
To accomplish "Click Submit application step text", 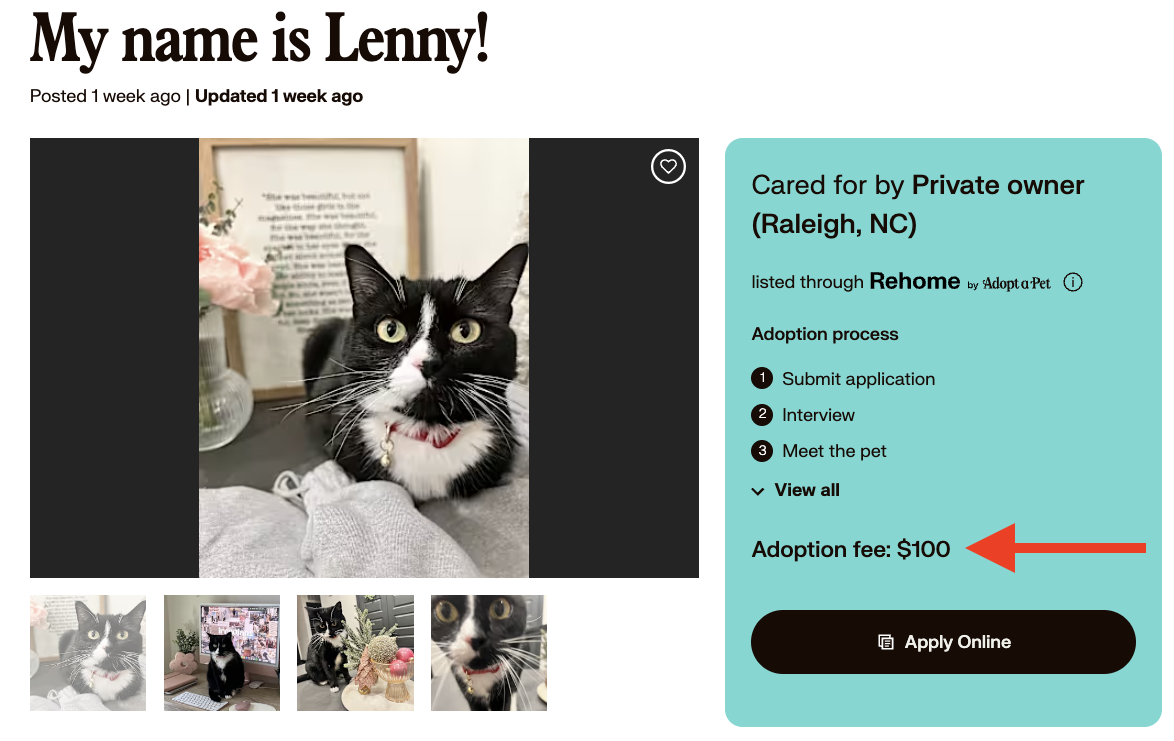I will [858, 379].
